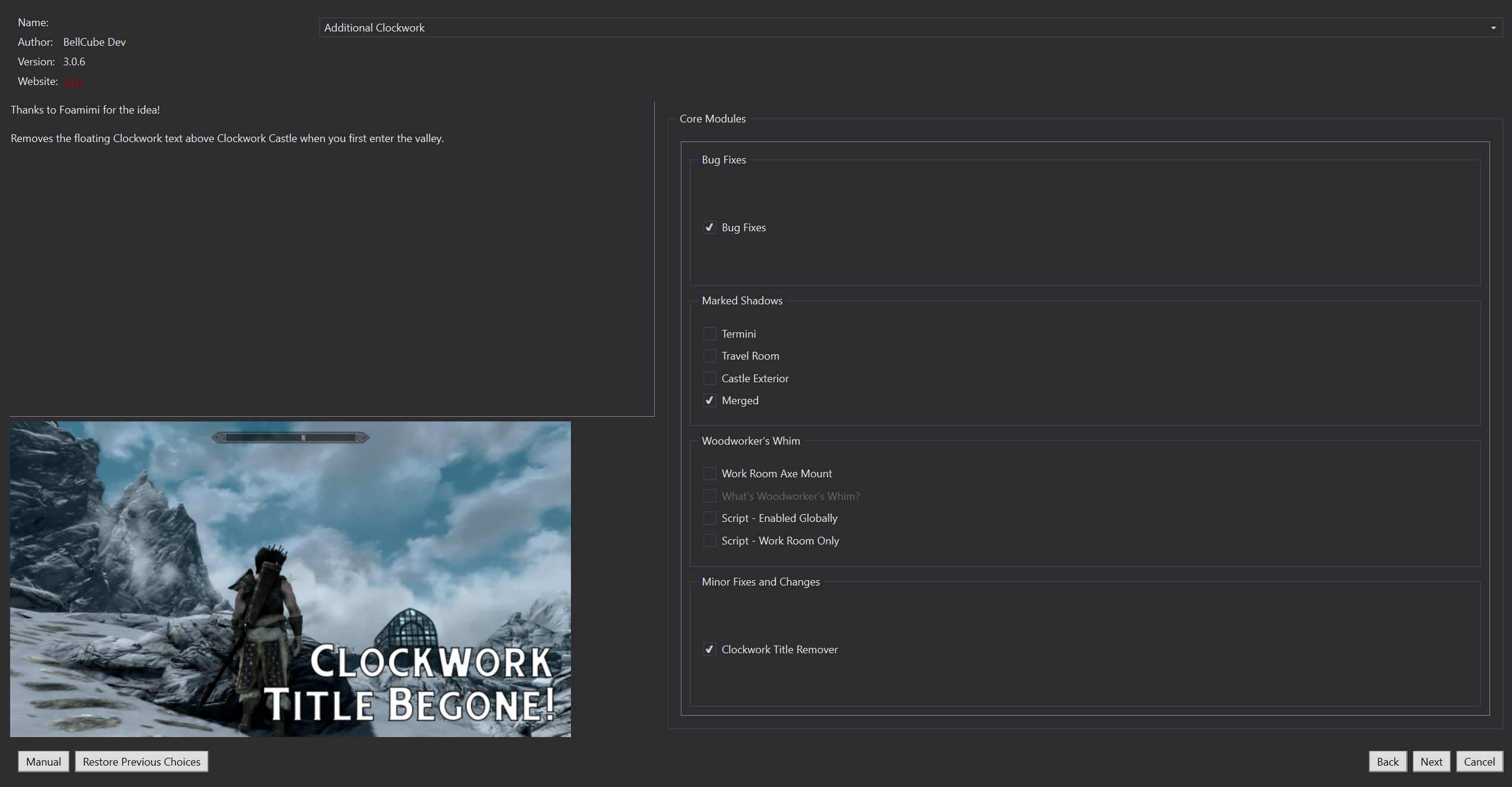Open the Name dropdown arrow
Image resolution: width=1512 pixels, height=787 pixels.
(x=1493, y=28)
